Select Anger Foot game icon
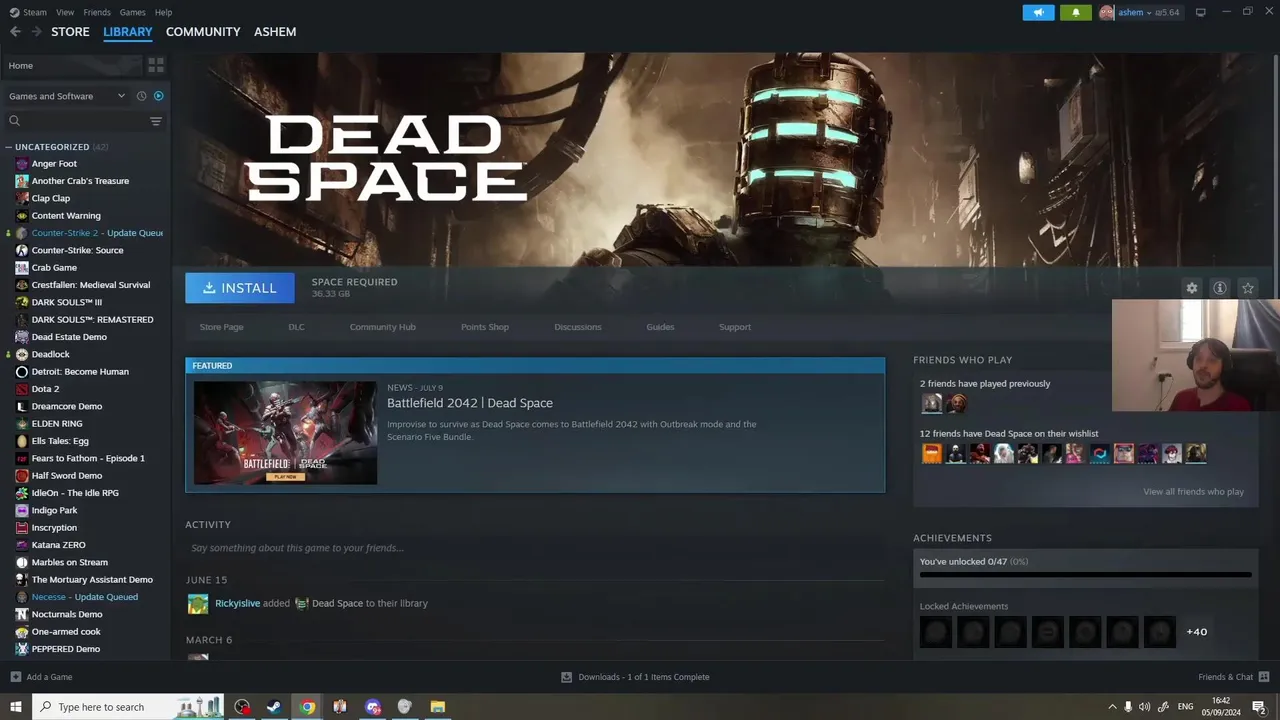The height and width of the screenshot is (720, 1280). click(x=22, y=164)
